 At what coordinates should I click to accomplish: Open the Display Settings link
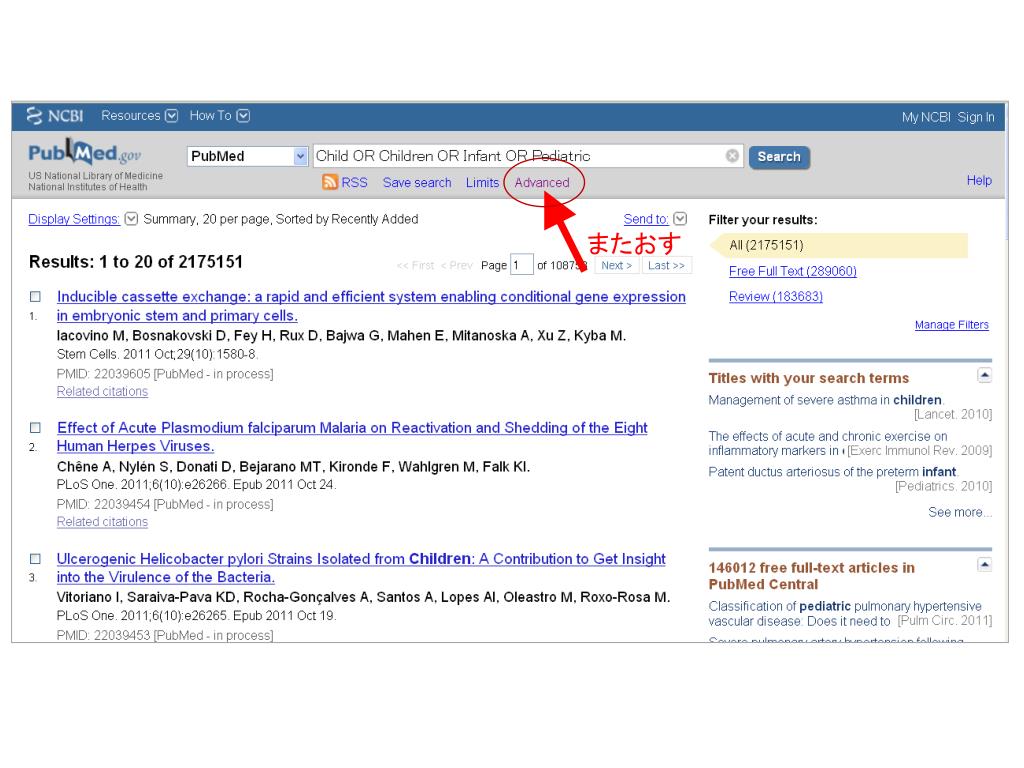[74, 219]
